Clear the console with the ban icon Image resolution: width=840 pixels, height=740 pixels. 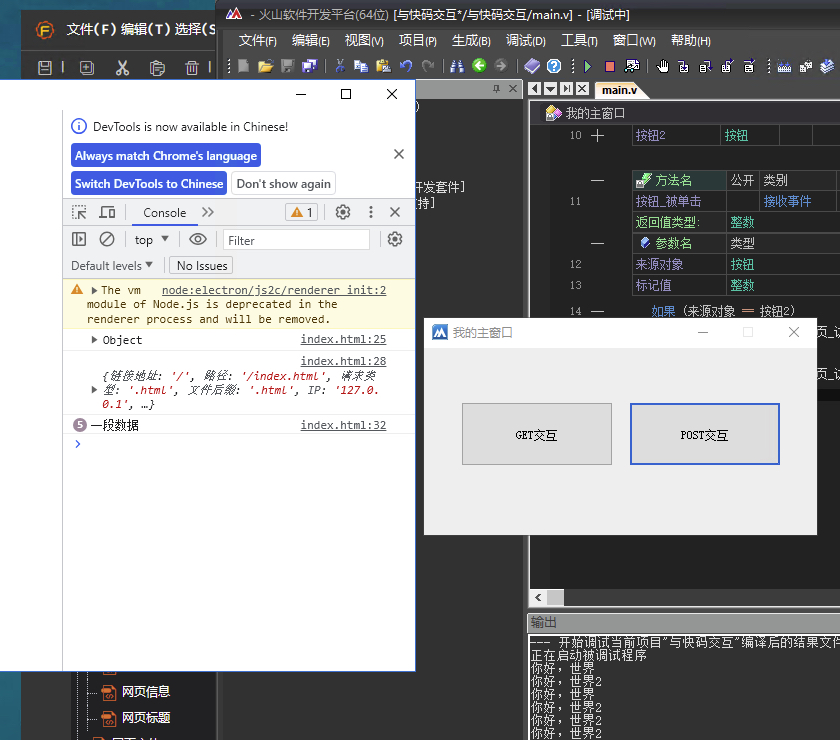(107, 239)
